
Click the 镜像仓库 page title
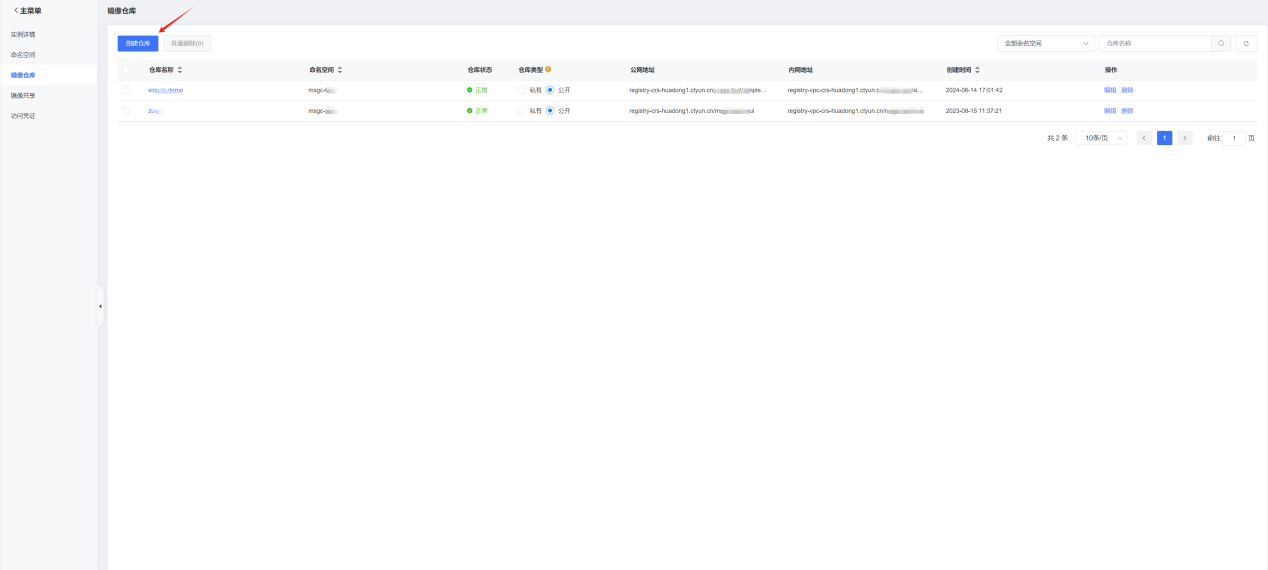click(122, 10)
